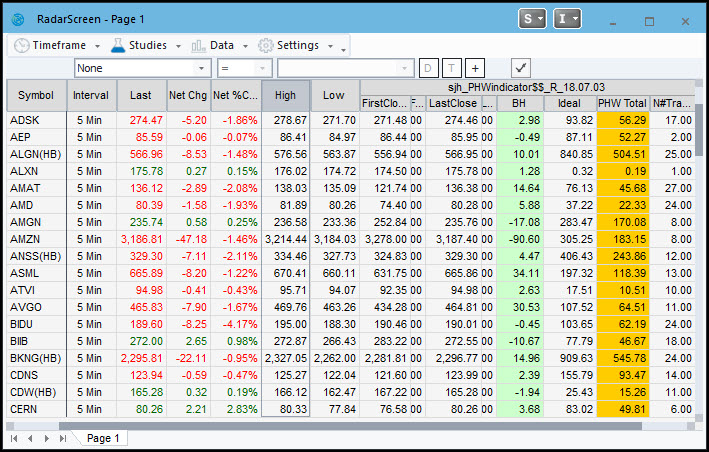The height and width of the screenshot is (452, 709).
Task: Select the ANSS(HB) symbol cell
Action: tap(36, 256)
